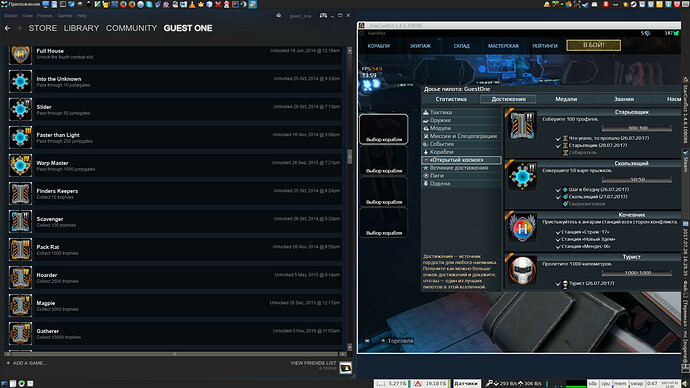Click the Slider achievement icon in Steam
The width and height of the screenshot is (690, 388).
pos(20,110)
